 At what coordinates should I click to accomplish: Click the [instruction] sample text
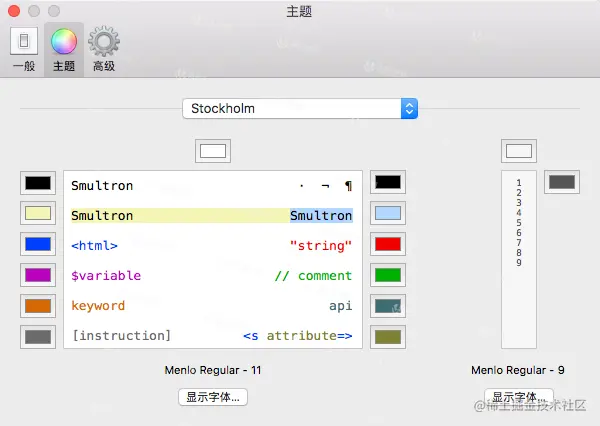[121, 336]
